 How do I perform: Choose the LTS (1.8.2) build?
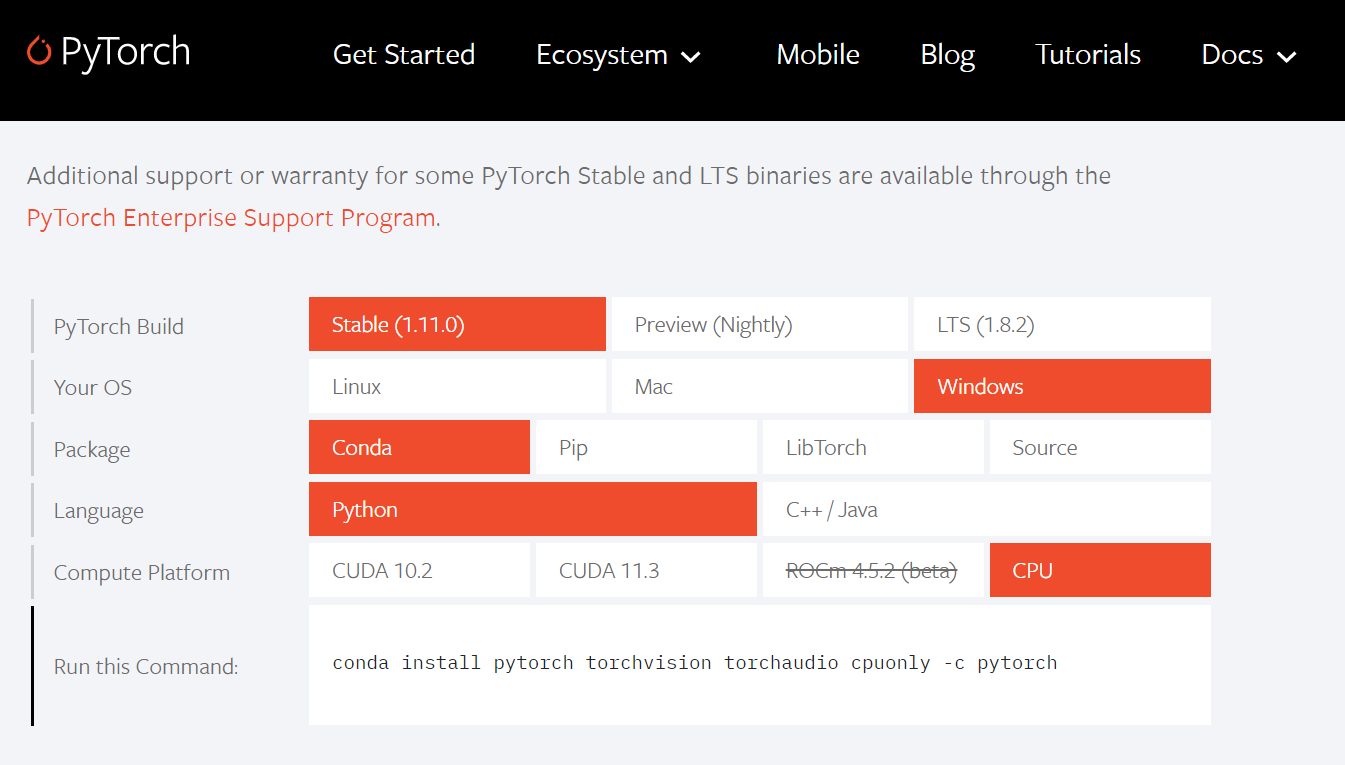[x=1061, y=324]
